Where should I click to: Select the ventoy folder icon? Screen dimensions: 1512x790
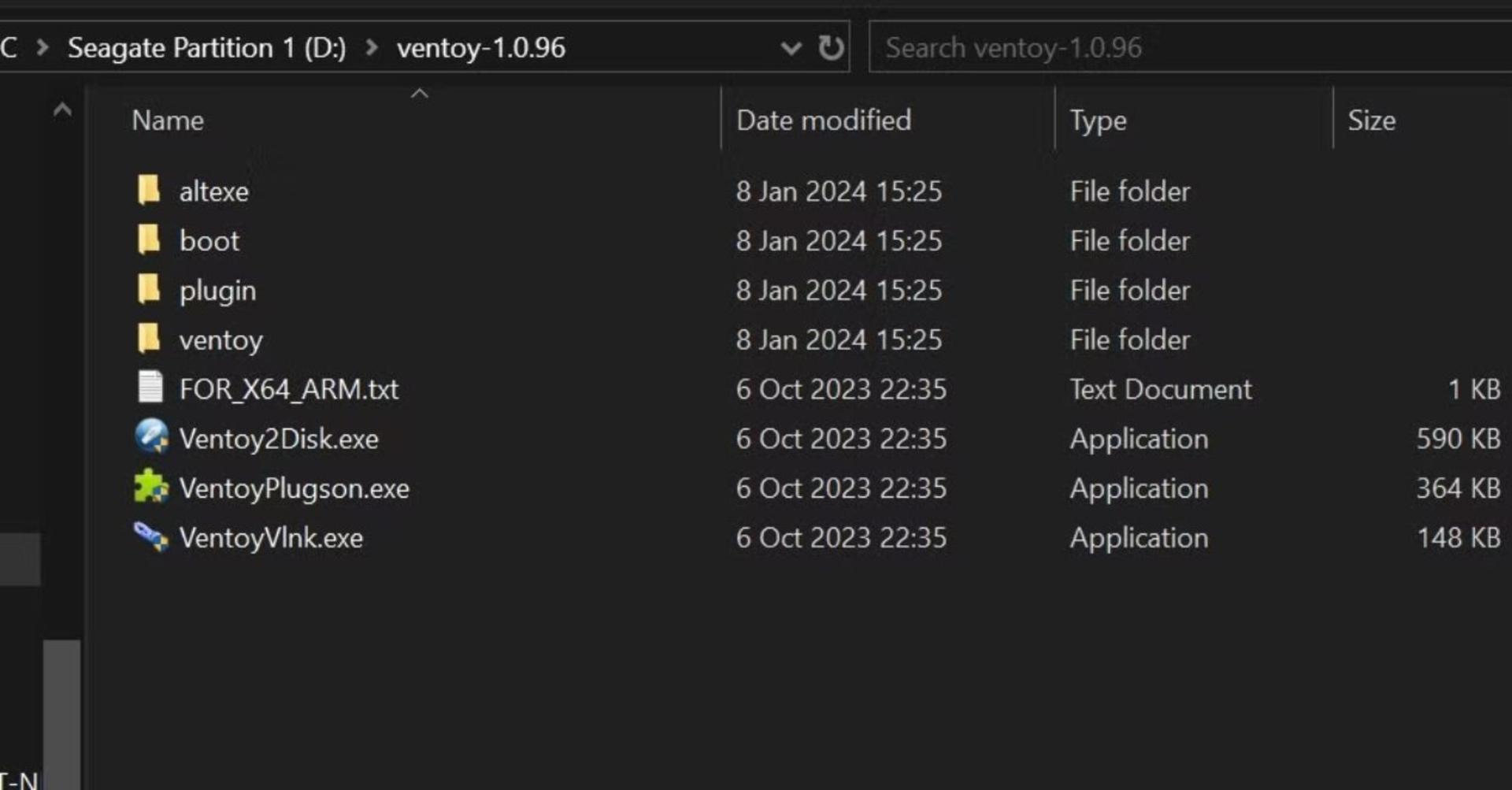tap(149, 339)
